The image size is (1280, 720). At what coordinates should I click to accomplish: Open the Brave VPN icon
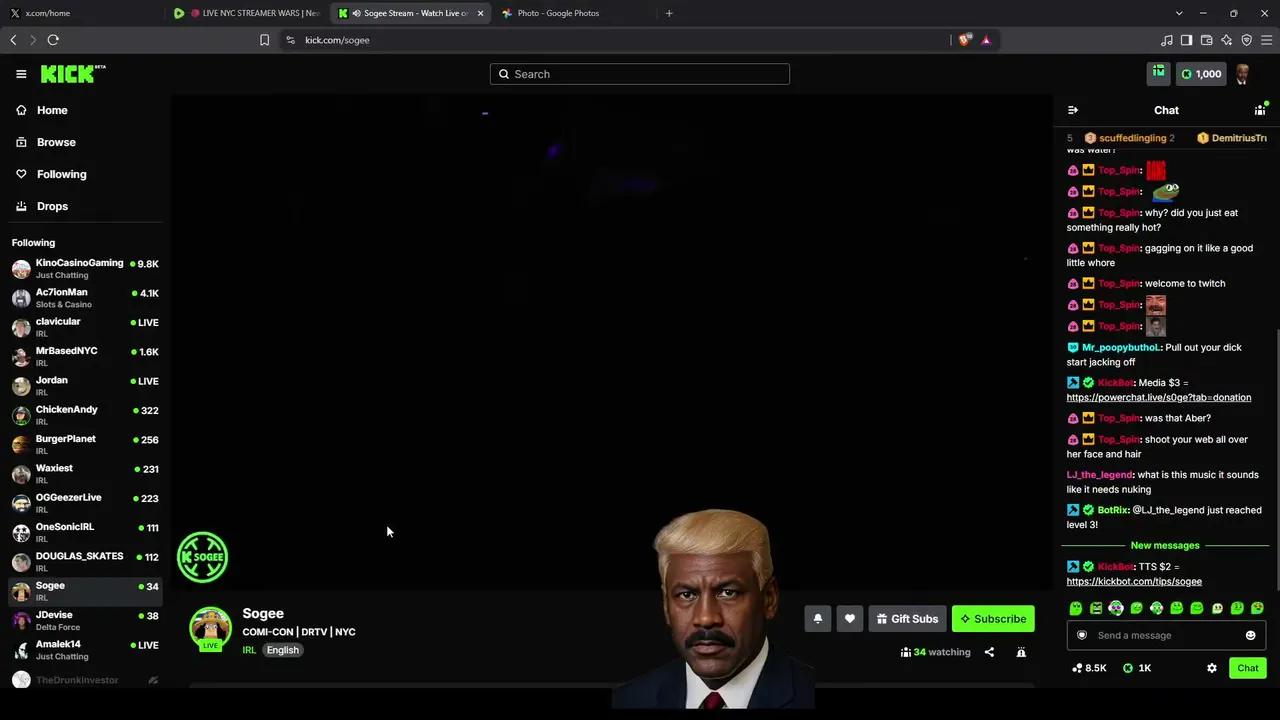(x=1247, y=40)
